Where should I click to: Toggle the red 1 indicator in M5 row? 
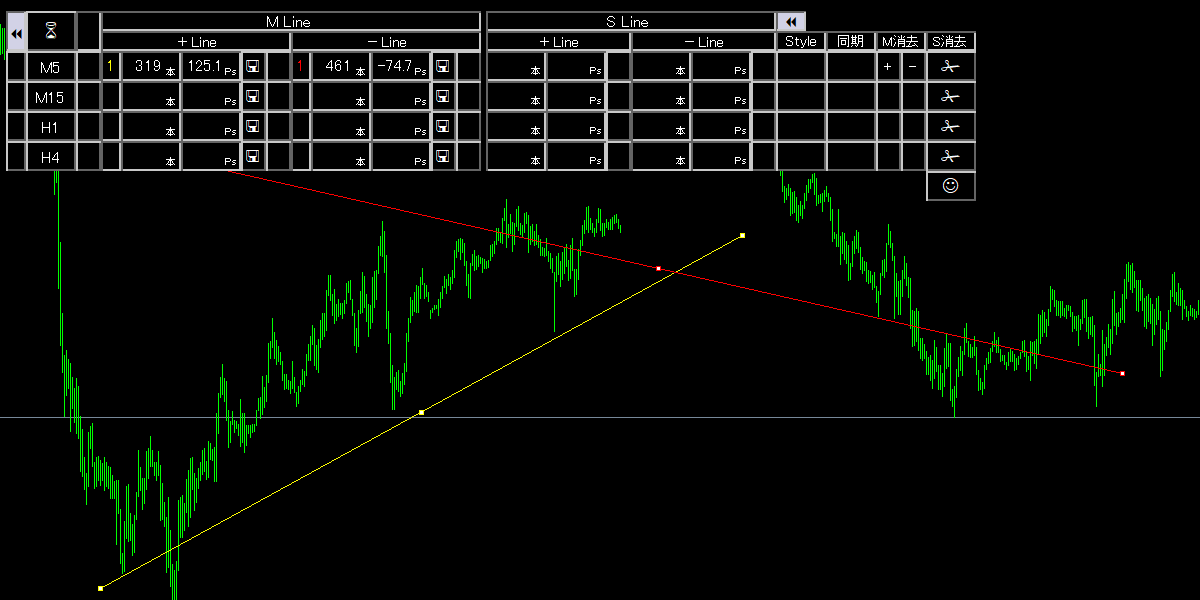(x=300, y=67)
